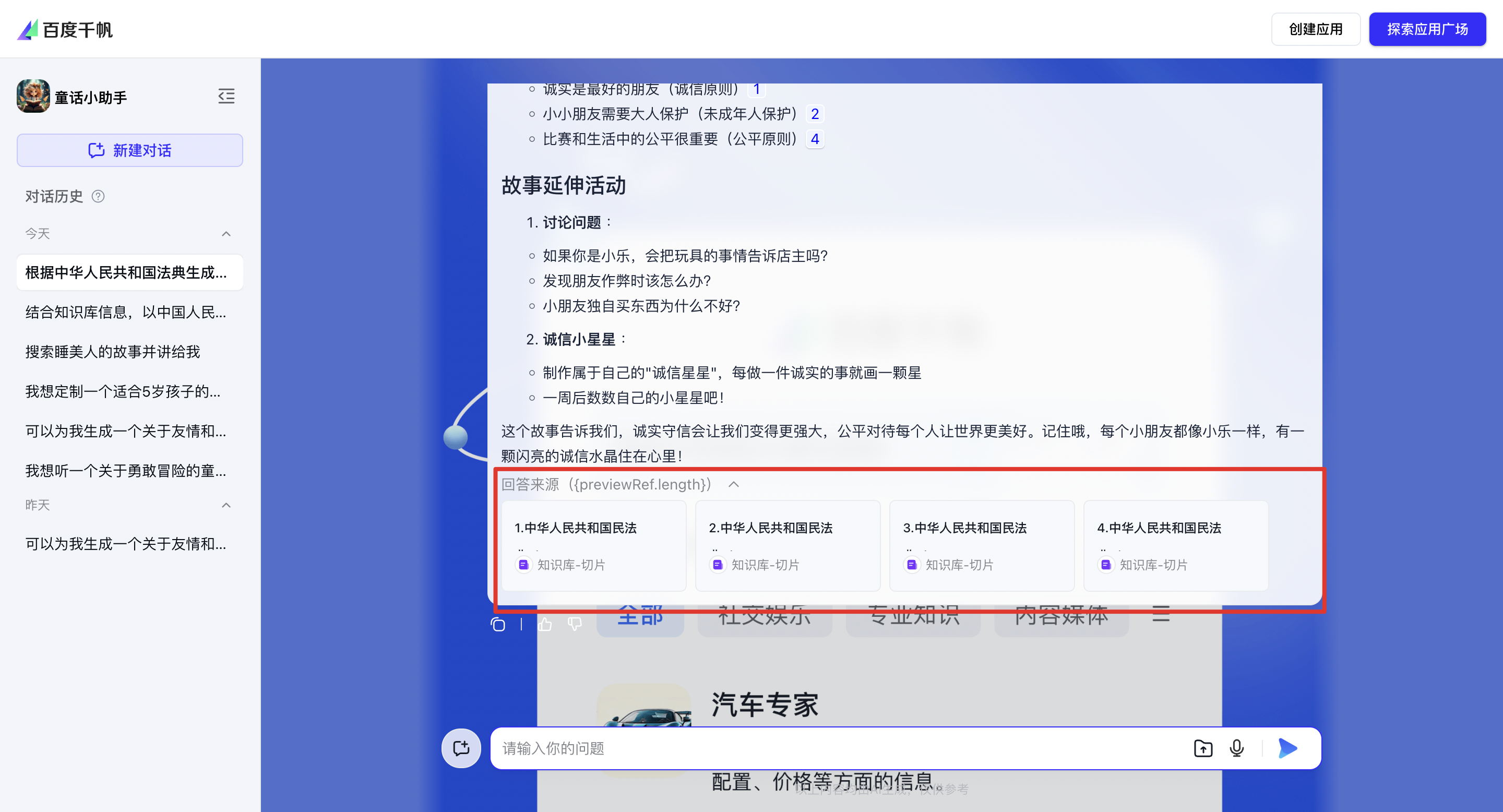Screen dimensions: 1503x812
Task: Collapse the 今天 history group
Action: point(226,234)
